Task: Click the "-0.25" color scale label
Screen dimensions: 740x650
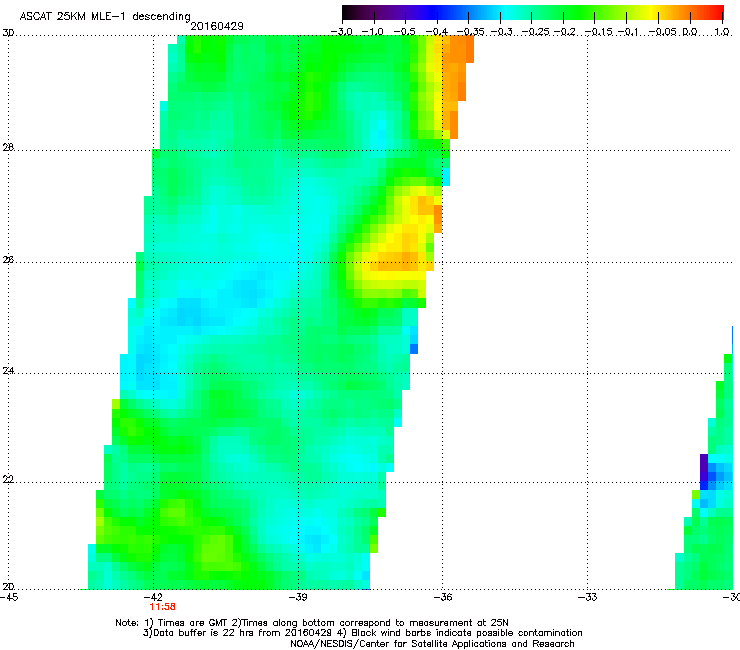Action: click(535, 32)
